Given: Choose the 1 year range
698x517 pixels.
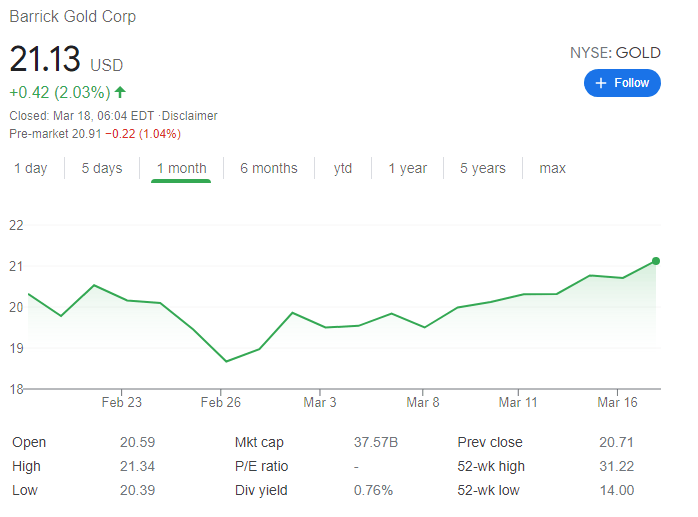Looking at the screenshot, I should (x=407, y=168).
